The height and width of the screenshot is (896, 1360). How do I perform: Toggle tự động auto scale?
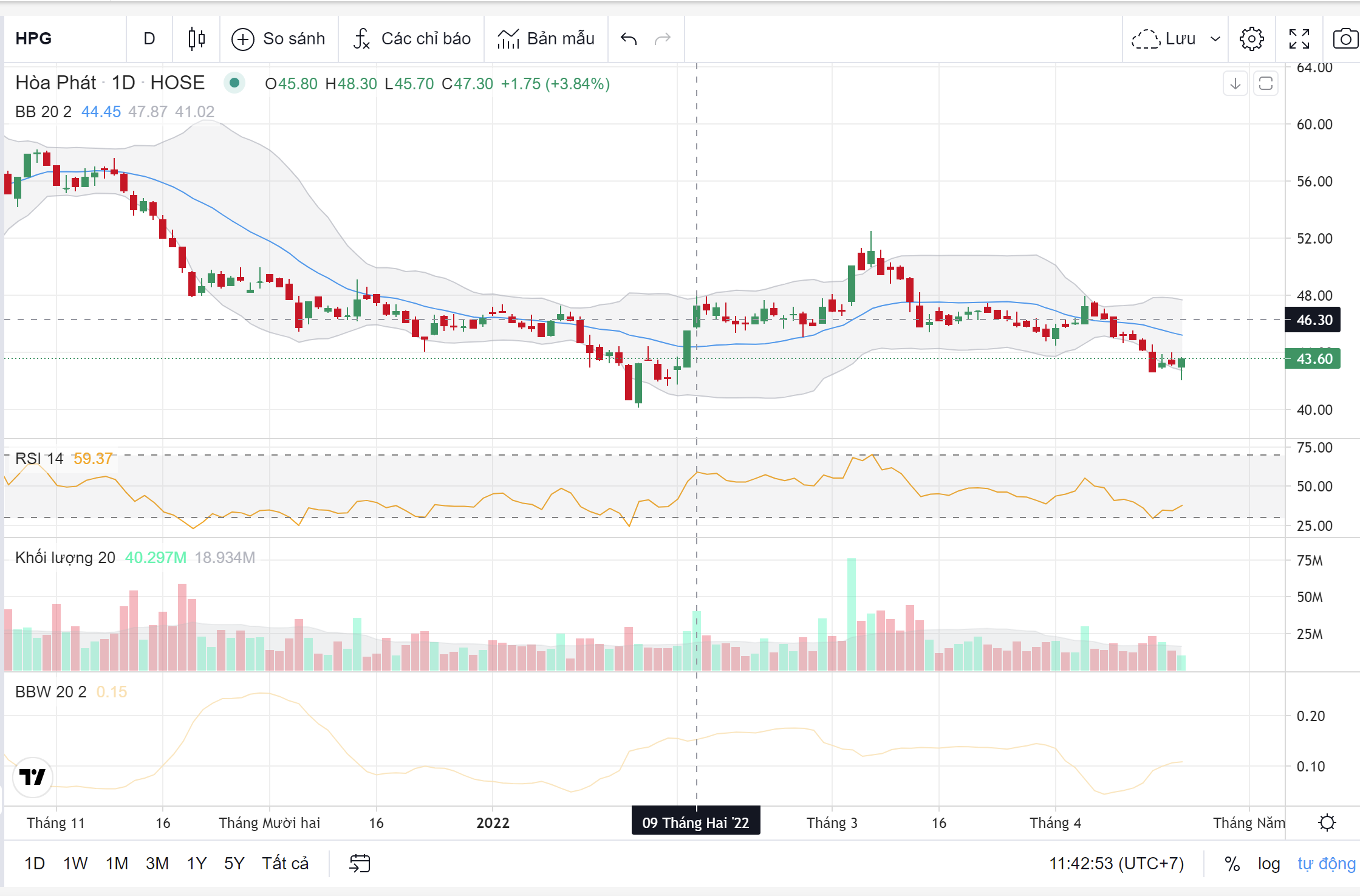pyautogui.click(x=1327, y=863)
